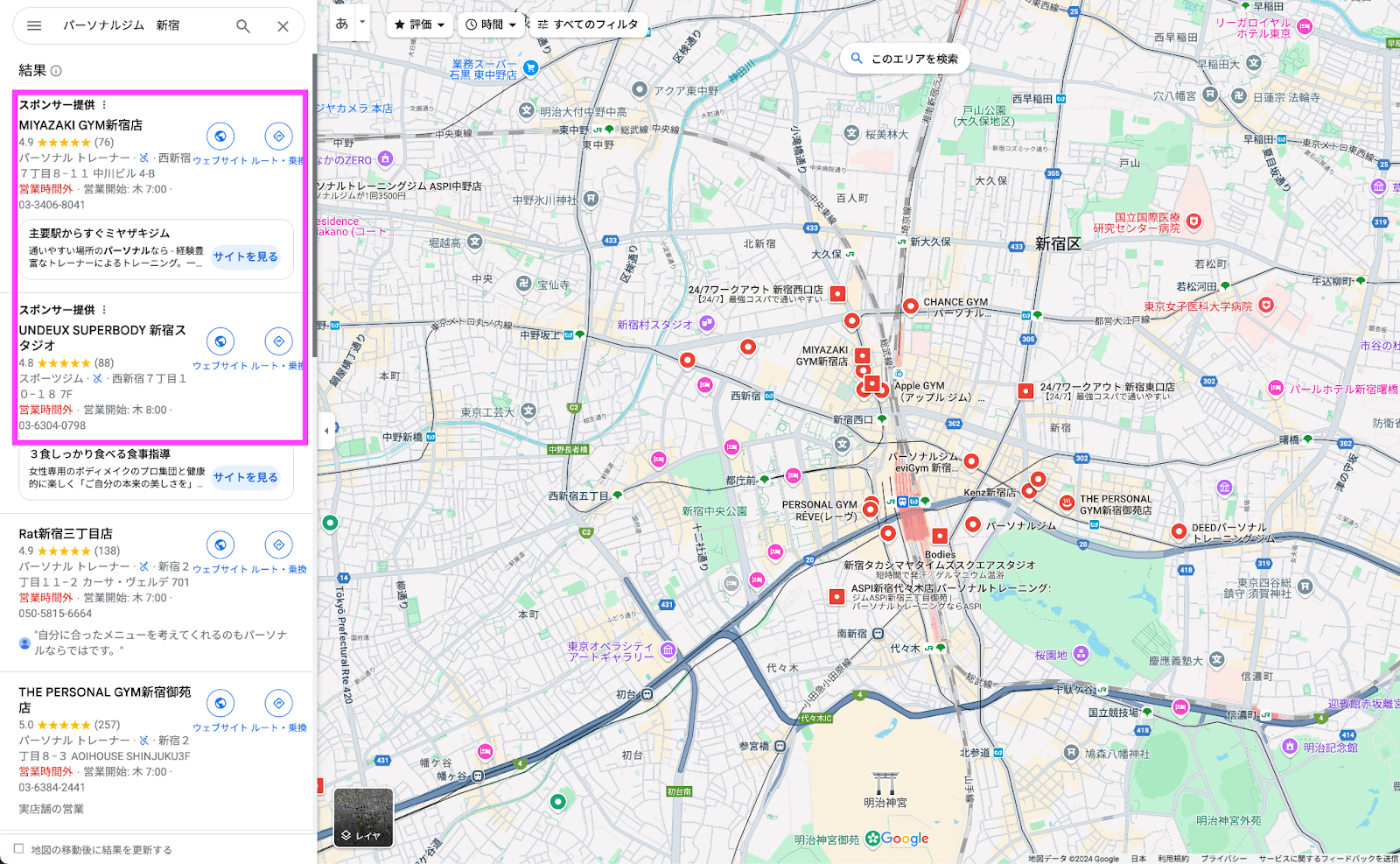Viewport: 1400px width, 864px height.
Task: Click 東京女子医科大学病院 hospital icon
Action: click(x=1266, y=306)
